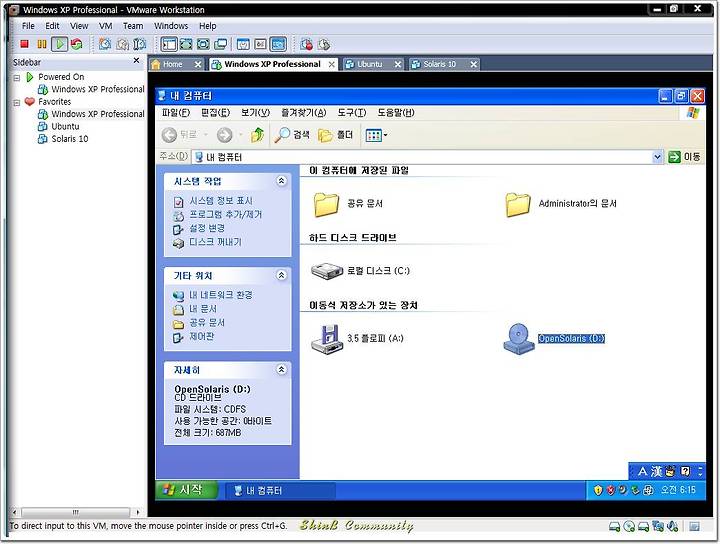This screenshot has width=720, height=544.
Task: Collapse the 시스템 작업 panel
Action: 281,181
